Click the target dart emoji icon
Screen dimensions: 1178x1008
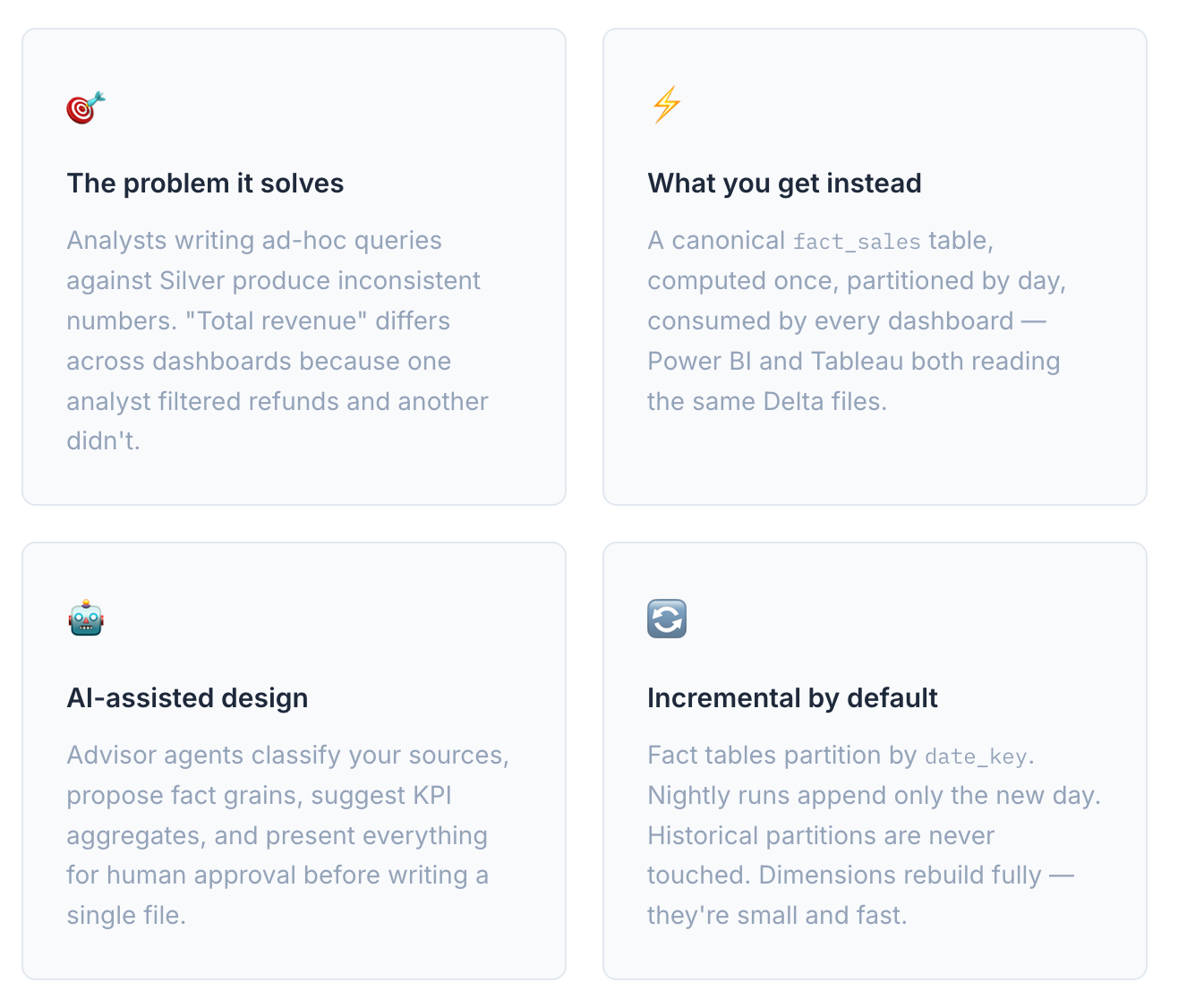click(86, 107)
